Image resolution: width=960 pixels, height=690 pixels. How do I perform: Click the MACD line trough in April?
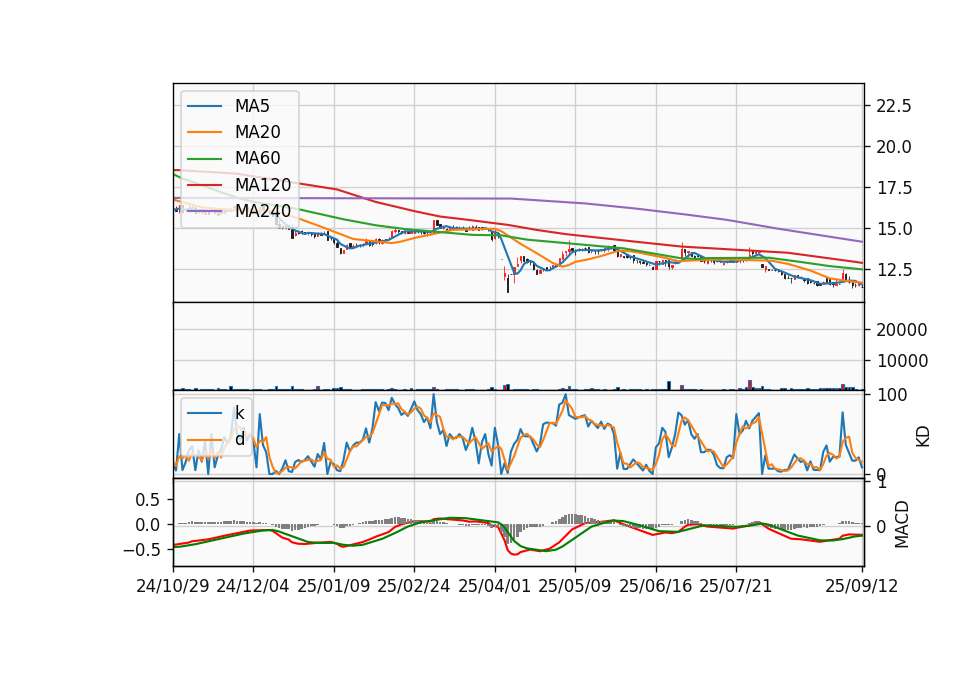click(x=514, y=554)
